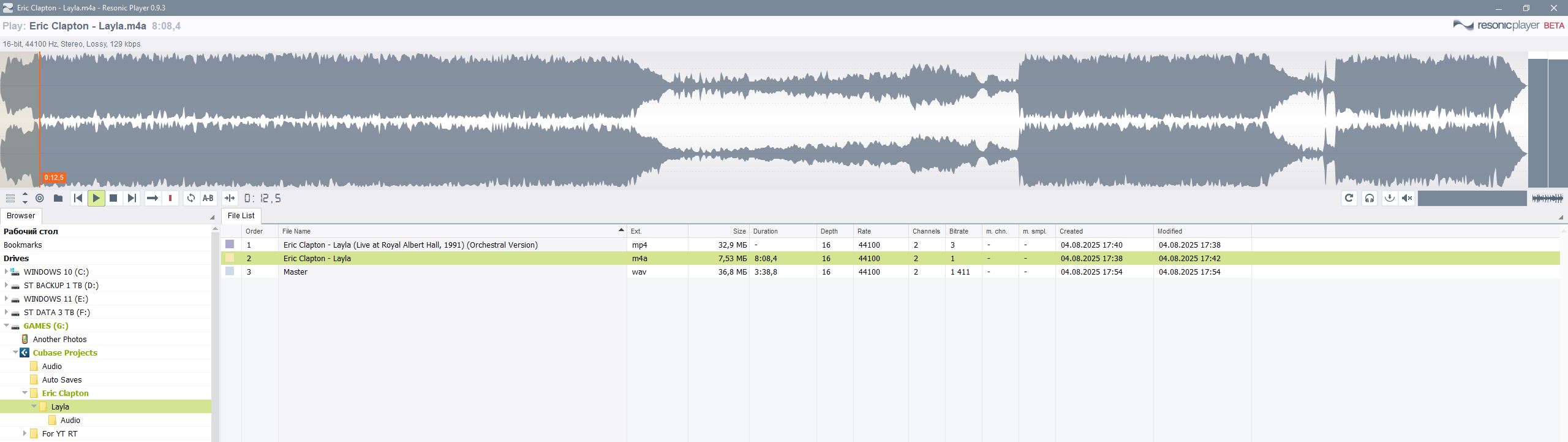Skip to the next file

[132, 198]
